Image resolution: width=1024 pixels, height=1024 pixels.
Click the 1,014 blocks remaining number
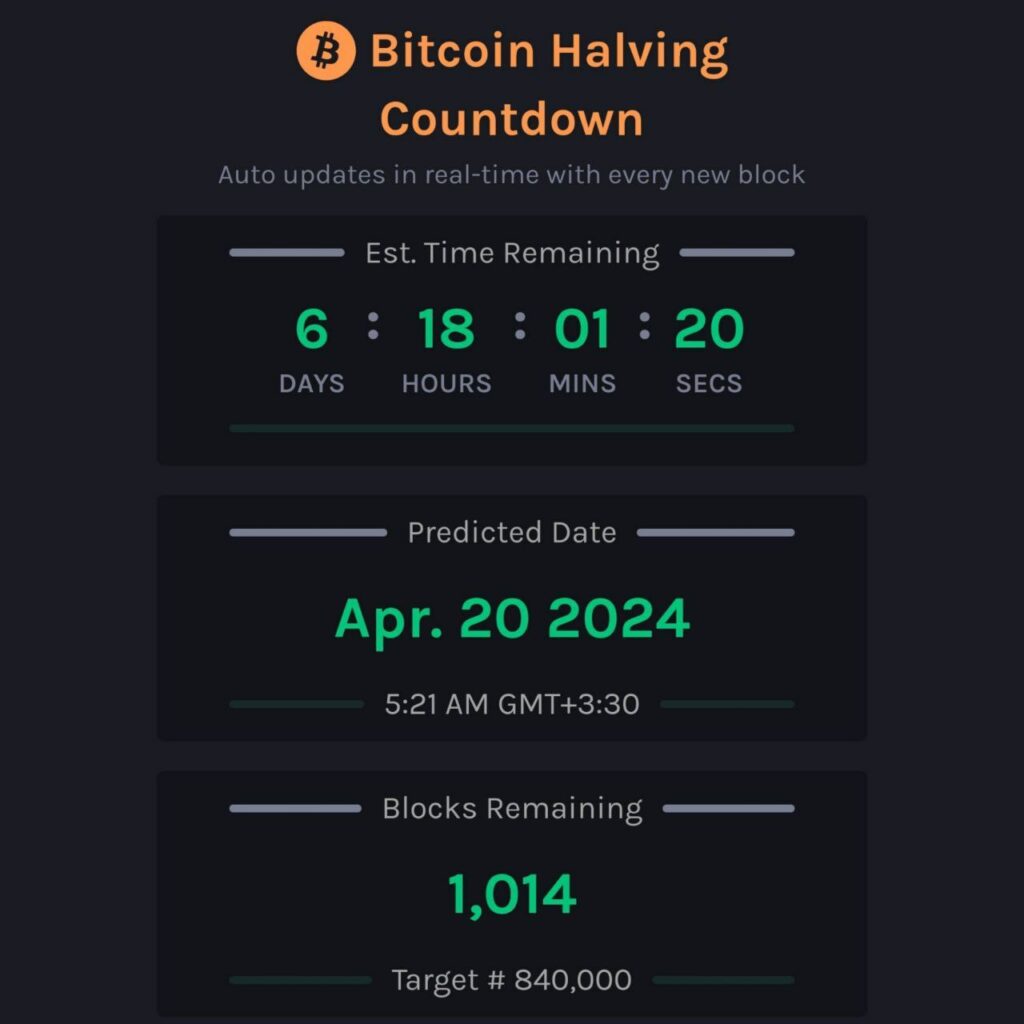pos(512,895)
